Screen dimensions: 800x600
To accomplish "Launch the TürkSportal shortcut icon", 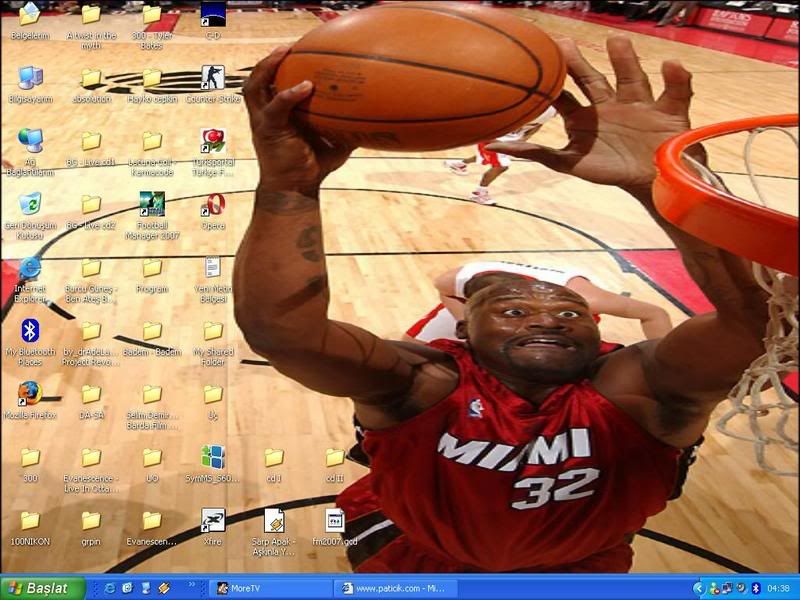I will [x=213, y=141].
